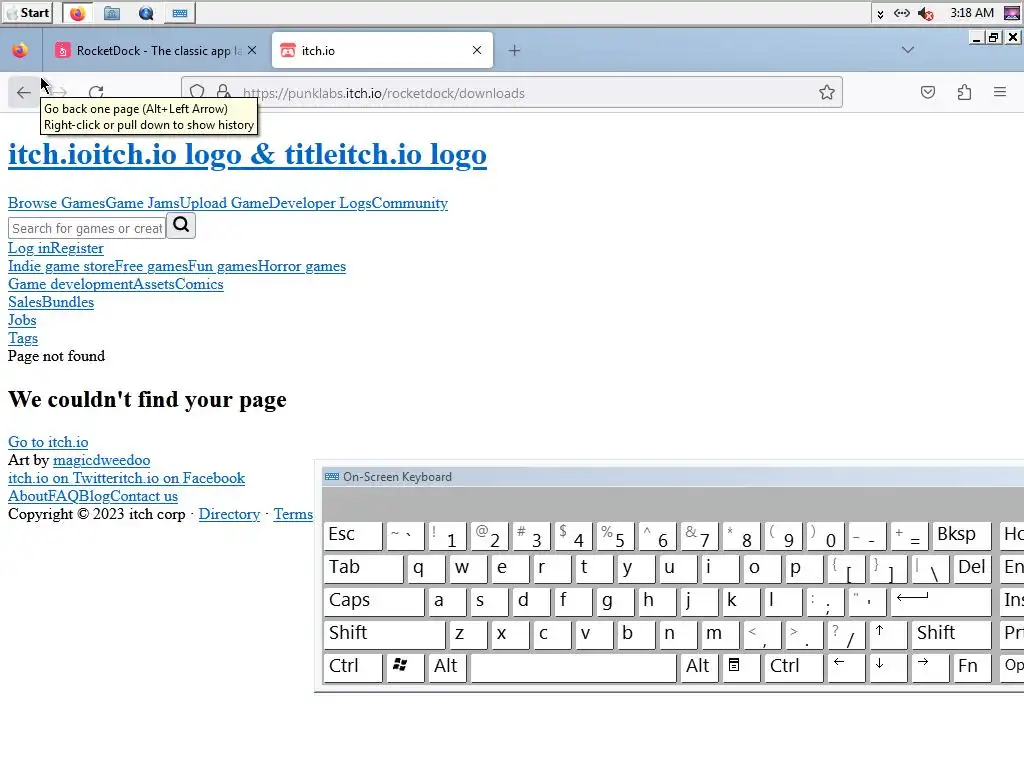Viewport: 1024px width, 768px height.
Task: Click the spacebar on On-Screen Keyboard
Action: coord(573,667)
